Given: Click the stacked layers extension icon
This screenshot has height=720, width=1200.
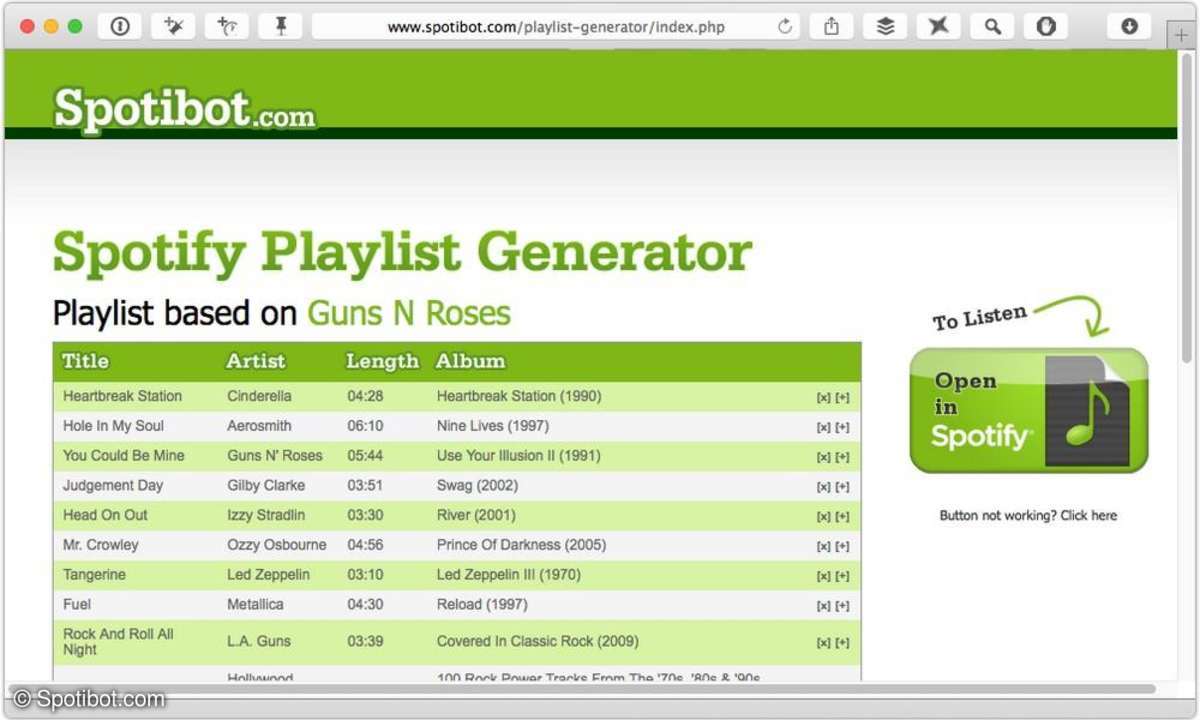Looking at the screenshot, I should [885, 27].
